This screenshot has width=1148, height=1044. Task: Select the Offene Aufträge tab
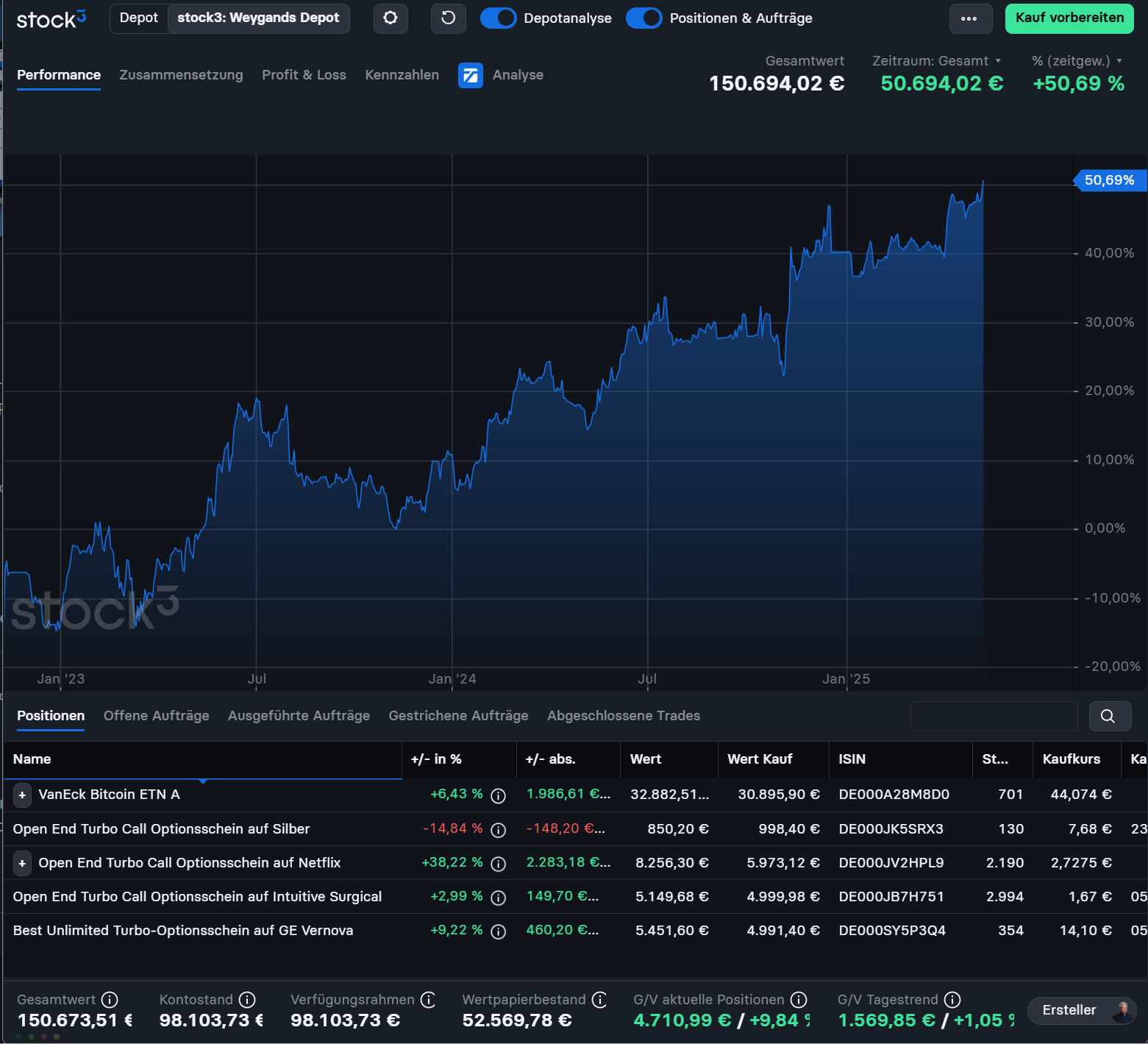[x=156, y=716]
